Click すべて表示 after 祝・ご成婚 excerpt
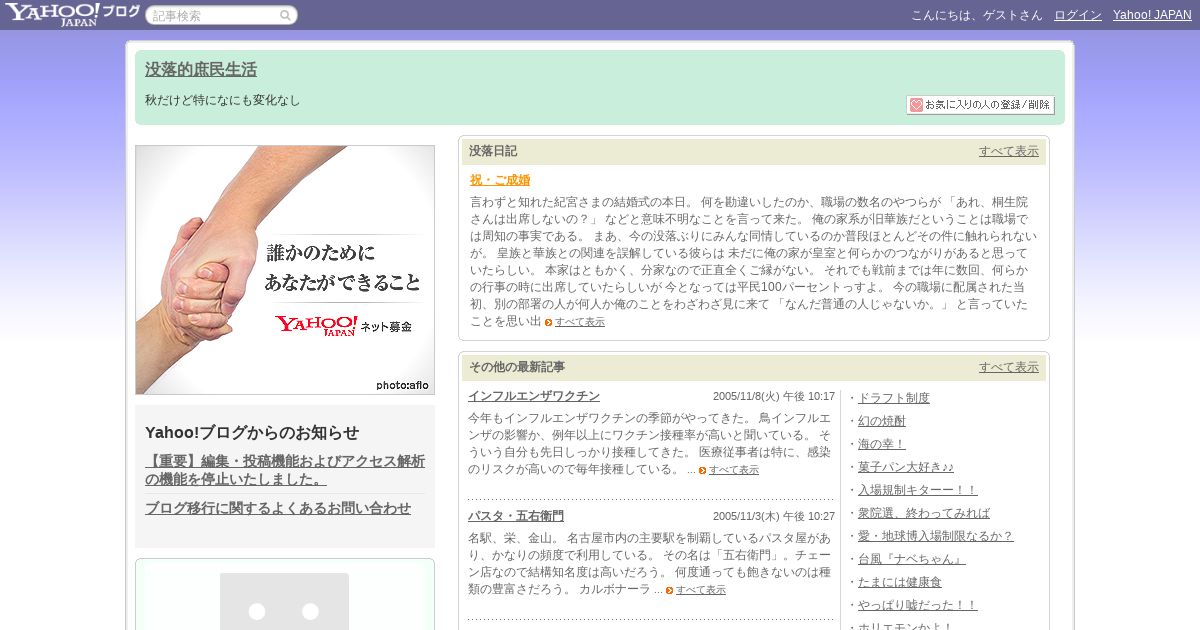The image size is (1200, 630). tap(580, 322)
